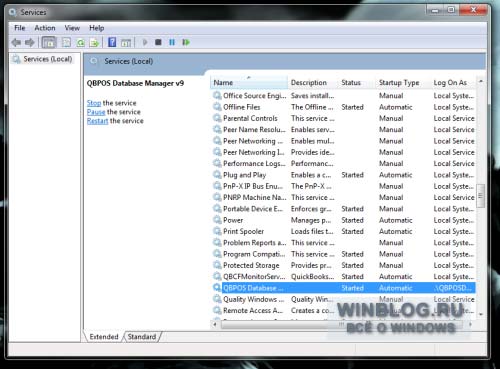
Task: Click the Stop Service square icon
Action: tap(158, 42)
